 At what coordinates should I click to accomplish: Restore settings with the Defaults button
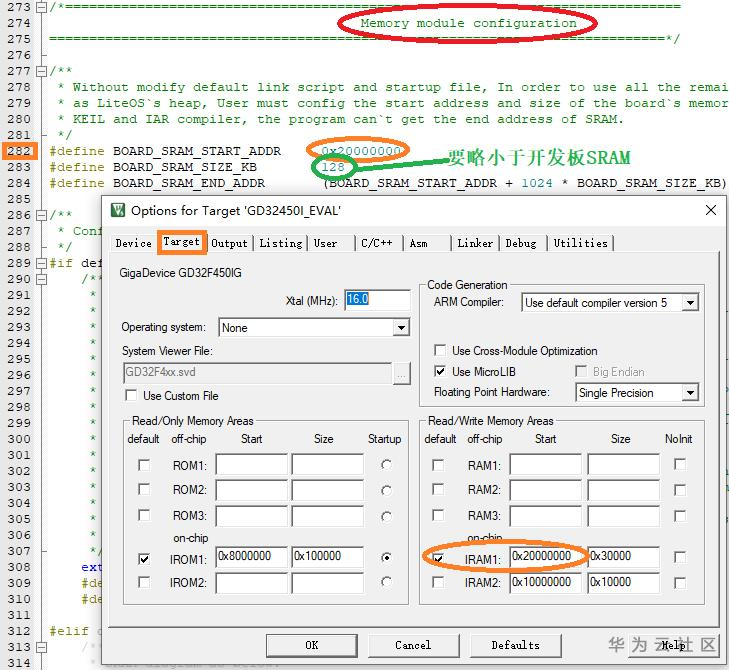515,645
